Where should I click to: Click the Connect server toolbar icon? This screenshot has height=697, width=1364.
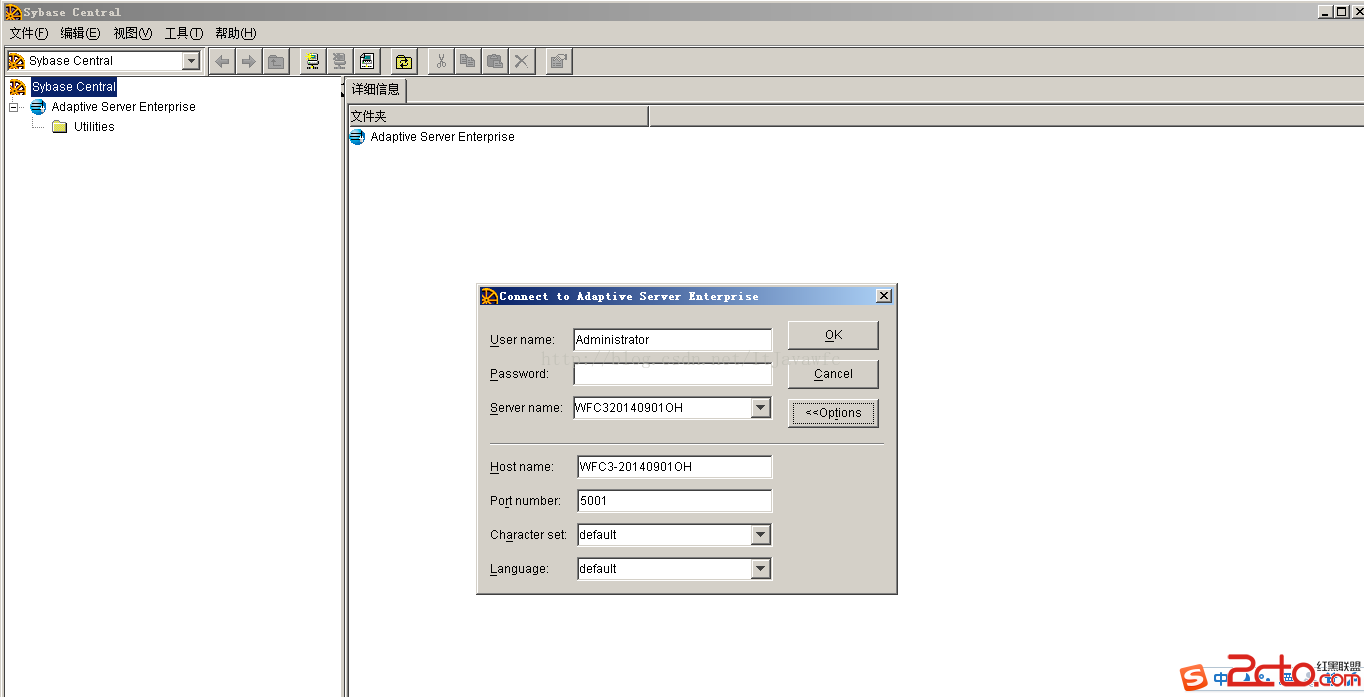tap(313, 61)
